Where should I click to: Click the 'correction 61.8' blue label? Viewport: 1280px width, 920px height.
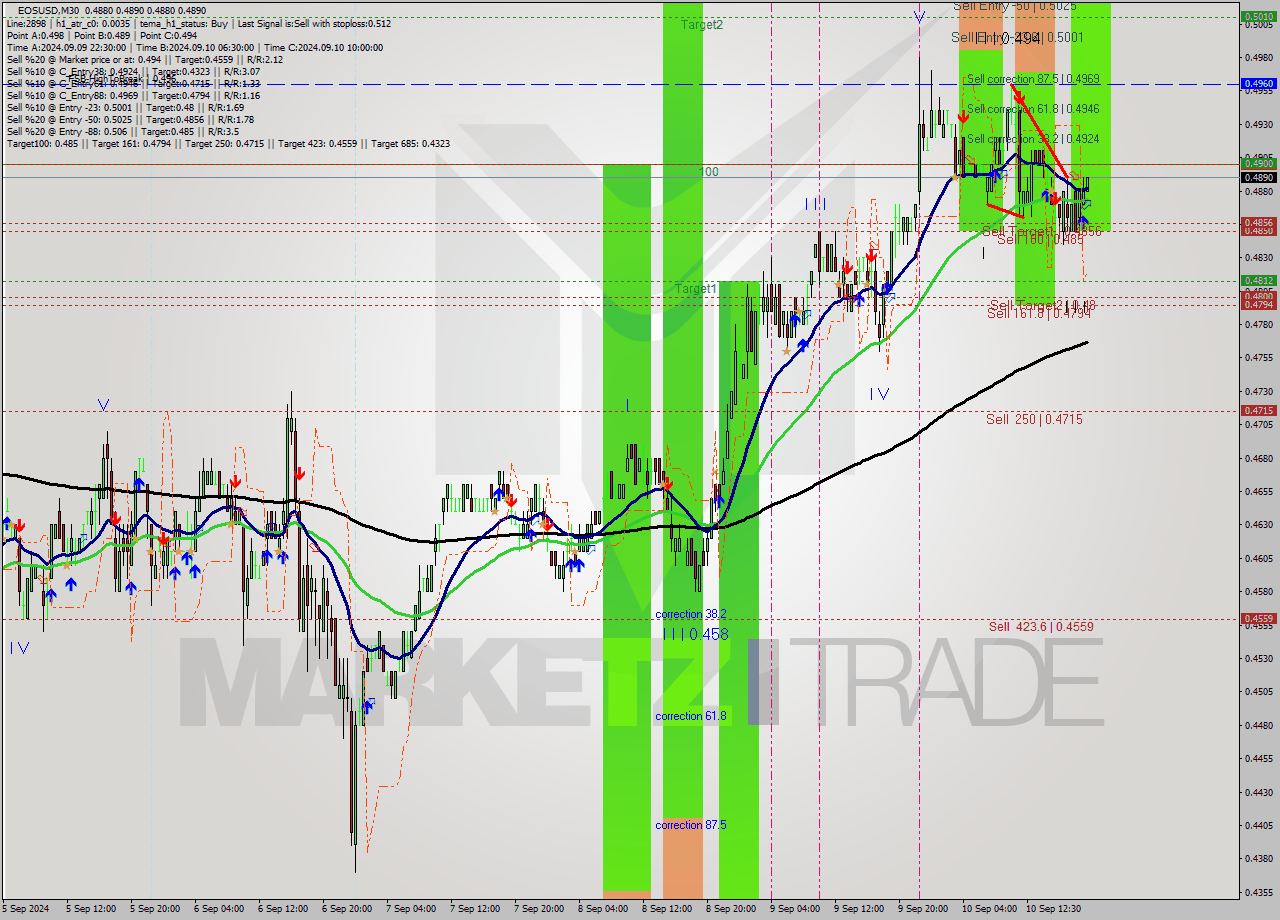click(690, 716)
